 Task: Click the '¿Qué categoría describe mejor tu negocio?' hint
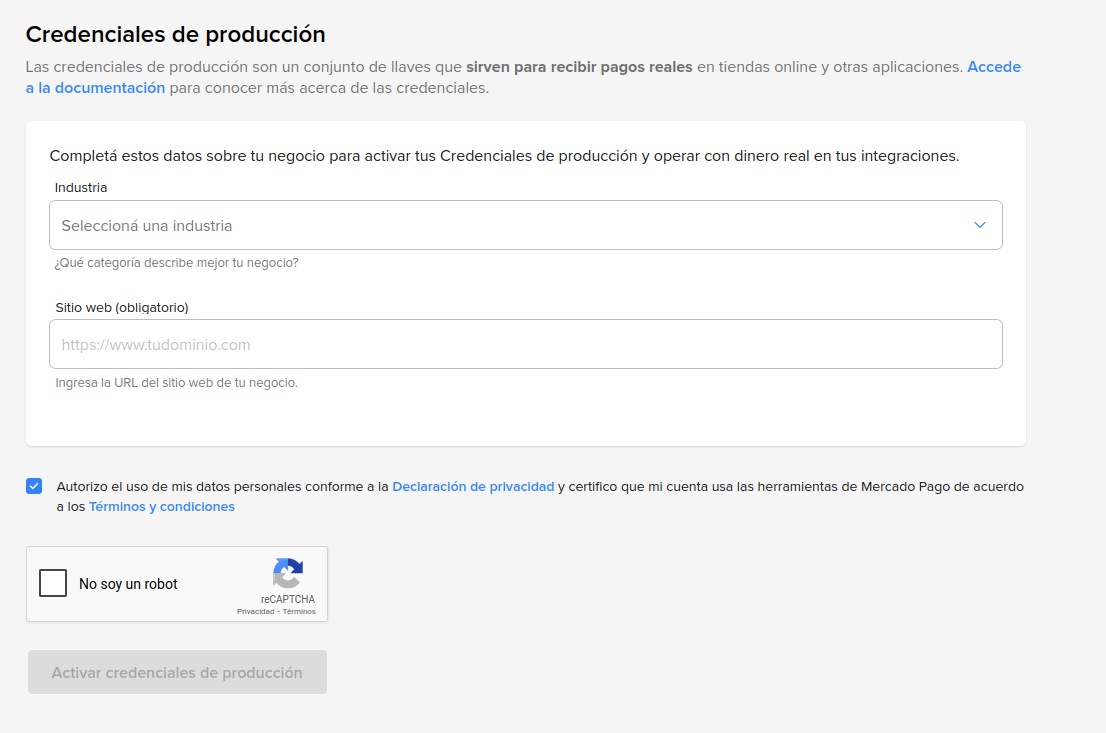tap(177, 263)
